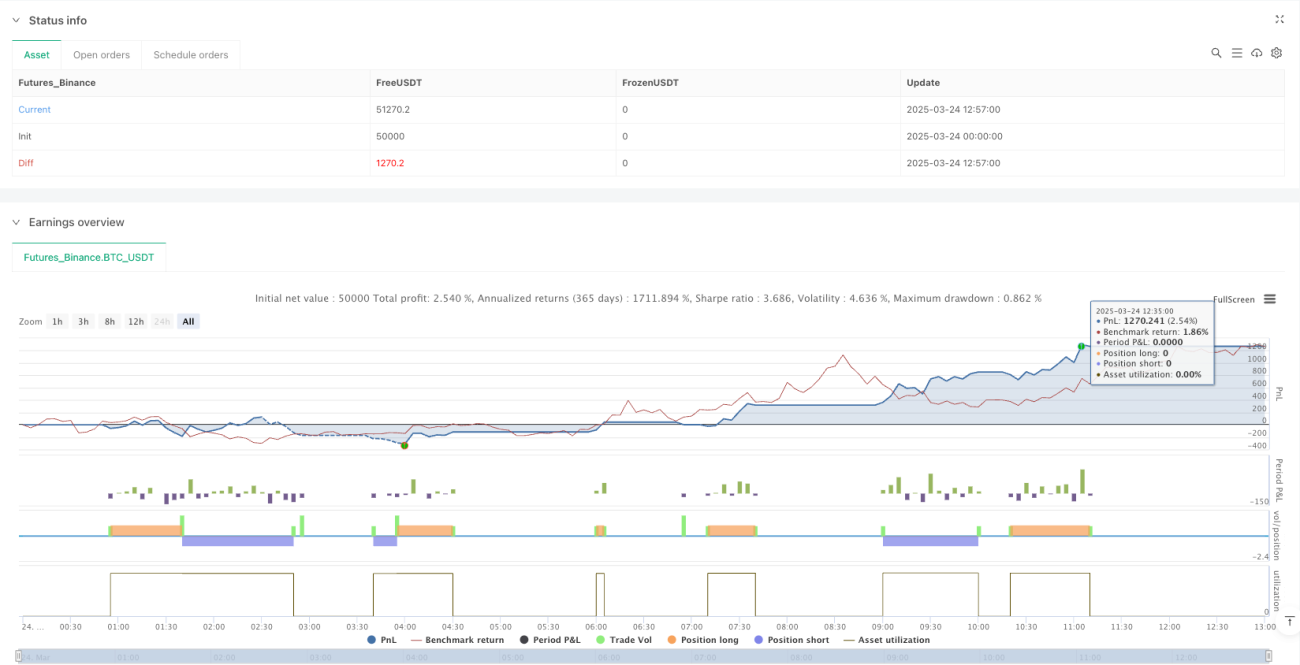Open the list view icon beside search
The image size is (1300, 665).
[1237, 53]
